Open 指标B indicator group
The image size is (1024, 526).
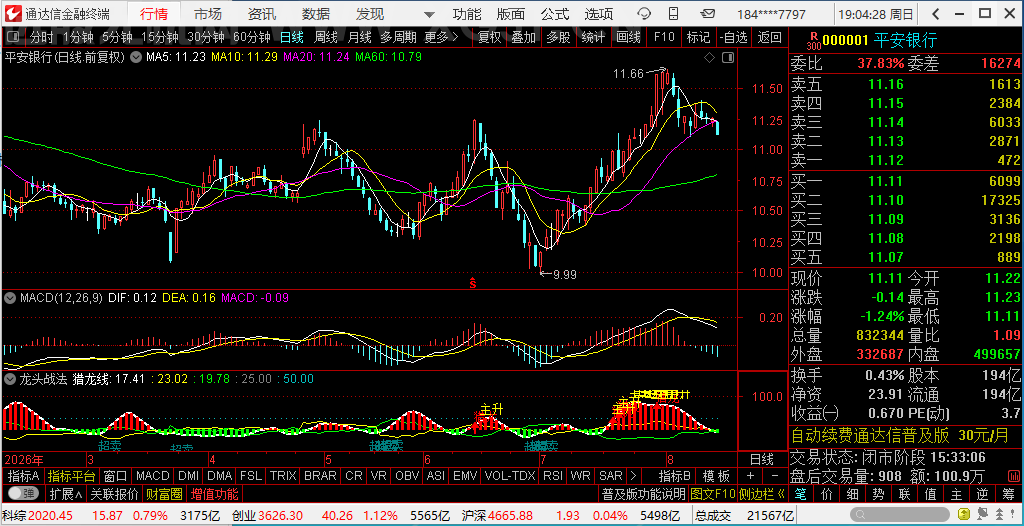tap(675, 476)
